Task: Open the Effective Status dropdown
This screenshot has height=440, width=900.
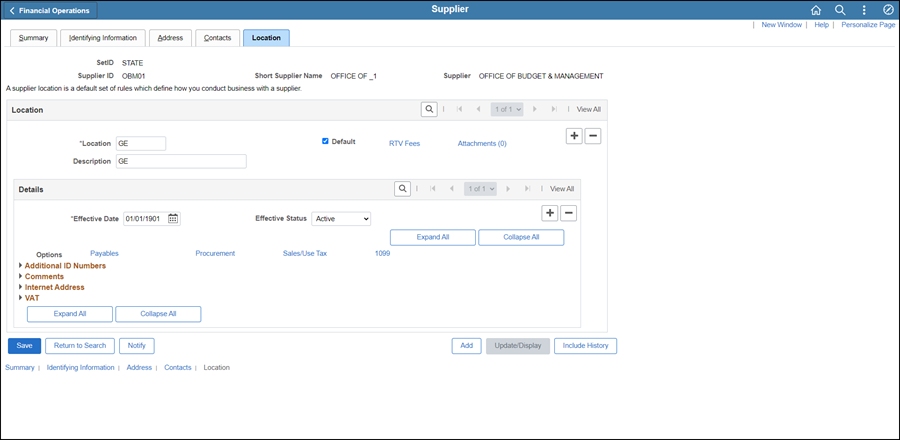Action: point(341,219)
